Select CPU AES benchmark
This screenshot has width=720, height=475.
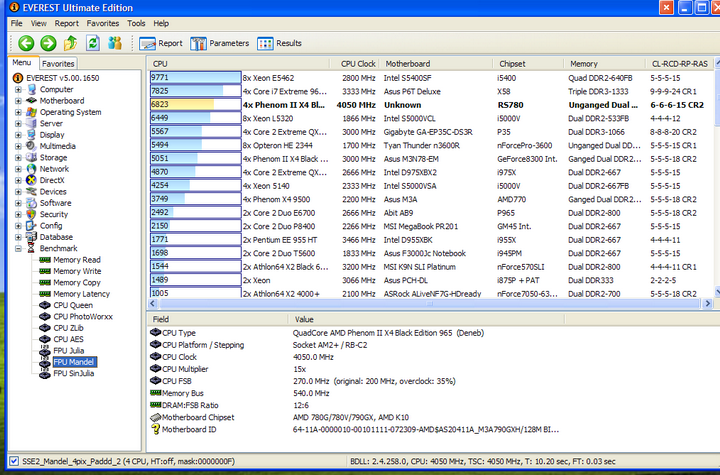tap(68, 339)
